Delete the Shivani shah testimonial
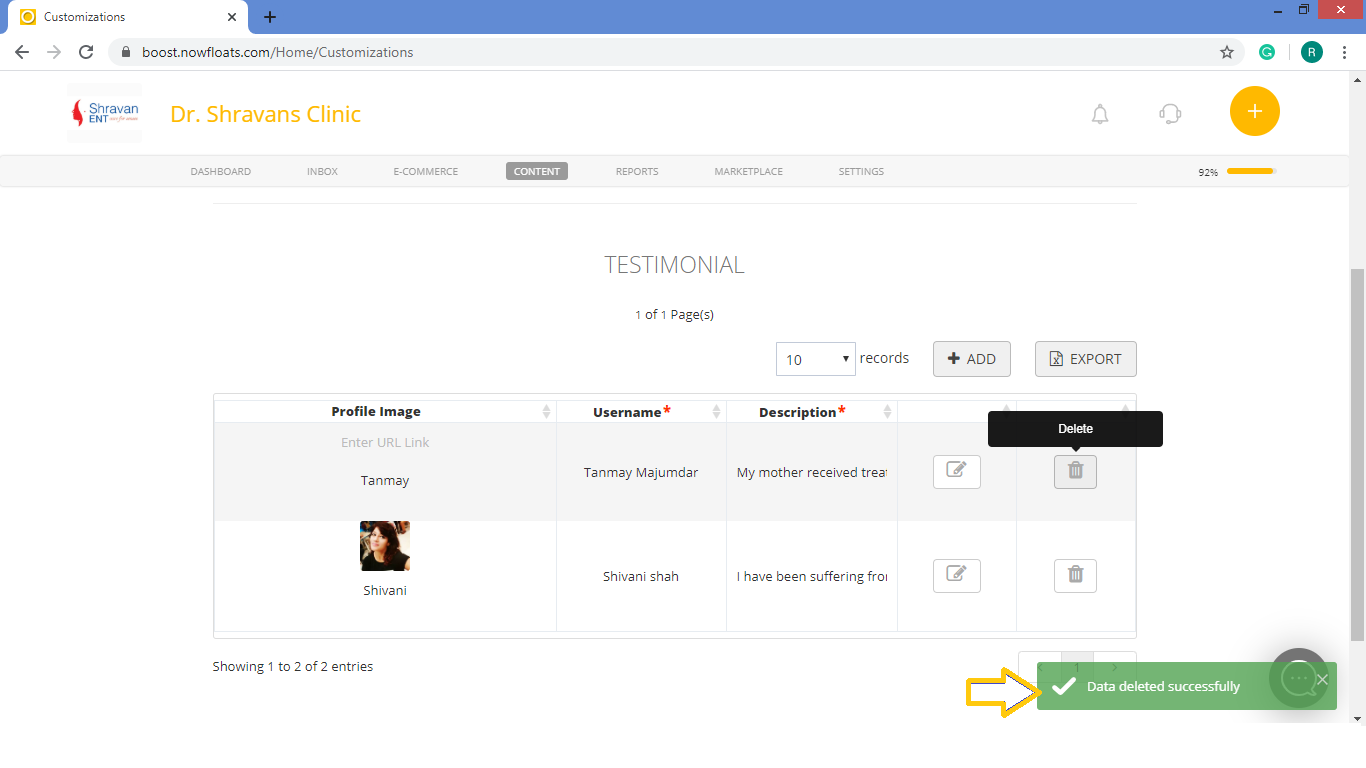The image size is (1366, 768). pos(1075,575)
